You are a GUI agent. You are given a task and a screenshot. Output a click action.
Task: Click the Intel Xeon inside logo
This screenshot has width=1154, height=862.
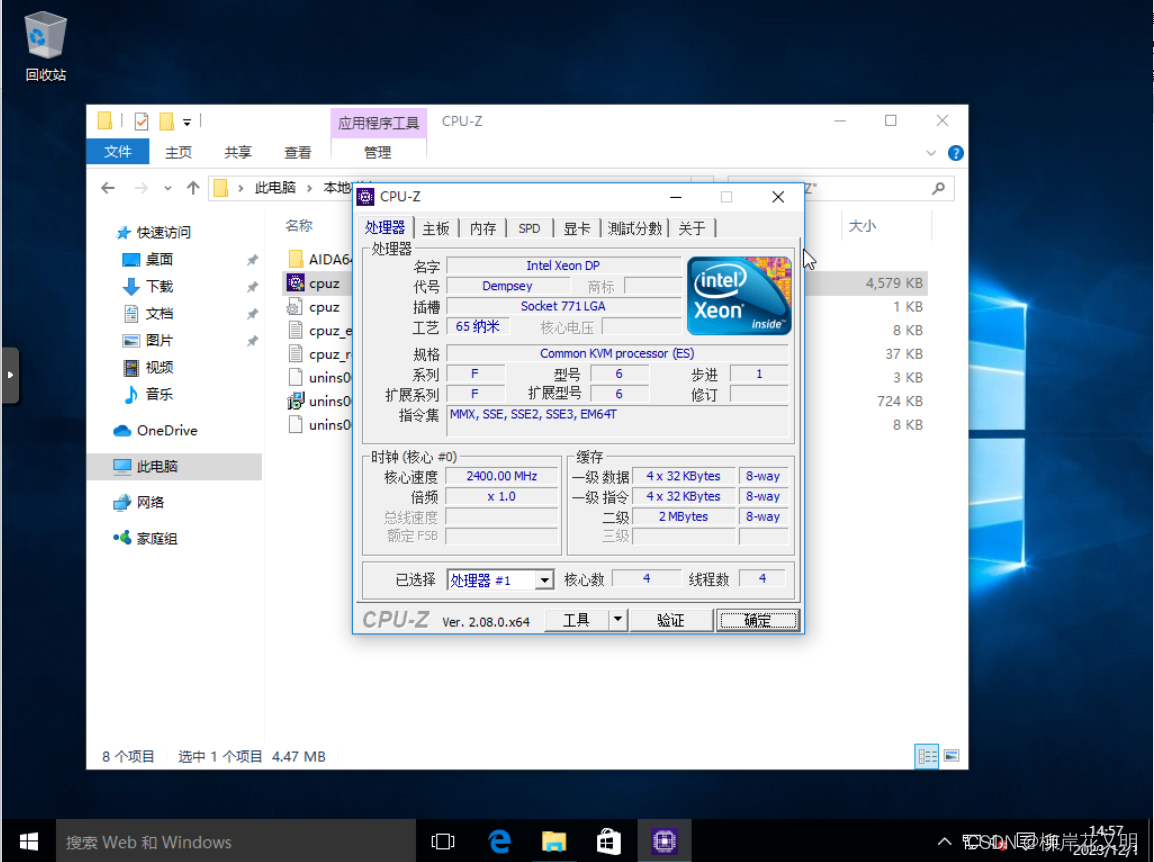point(739,295)
